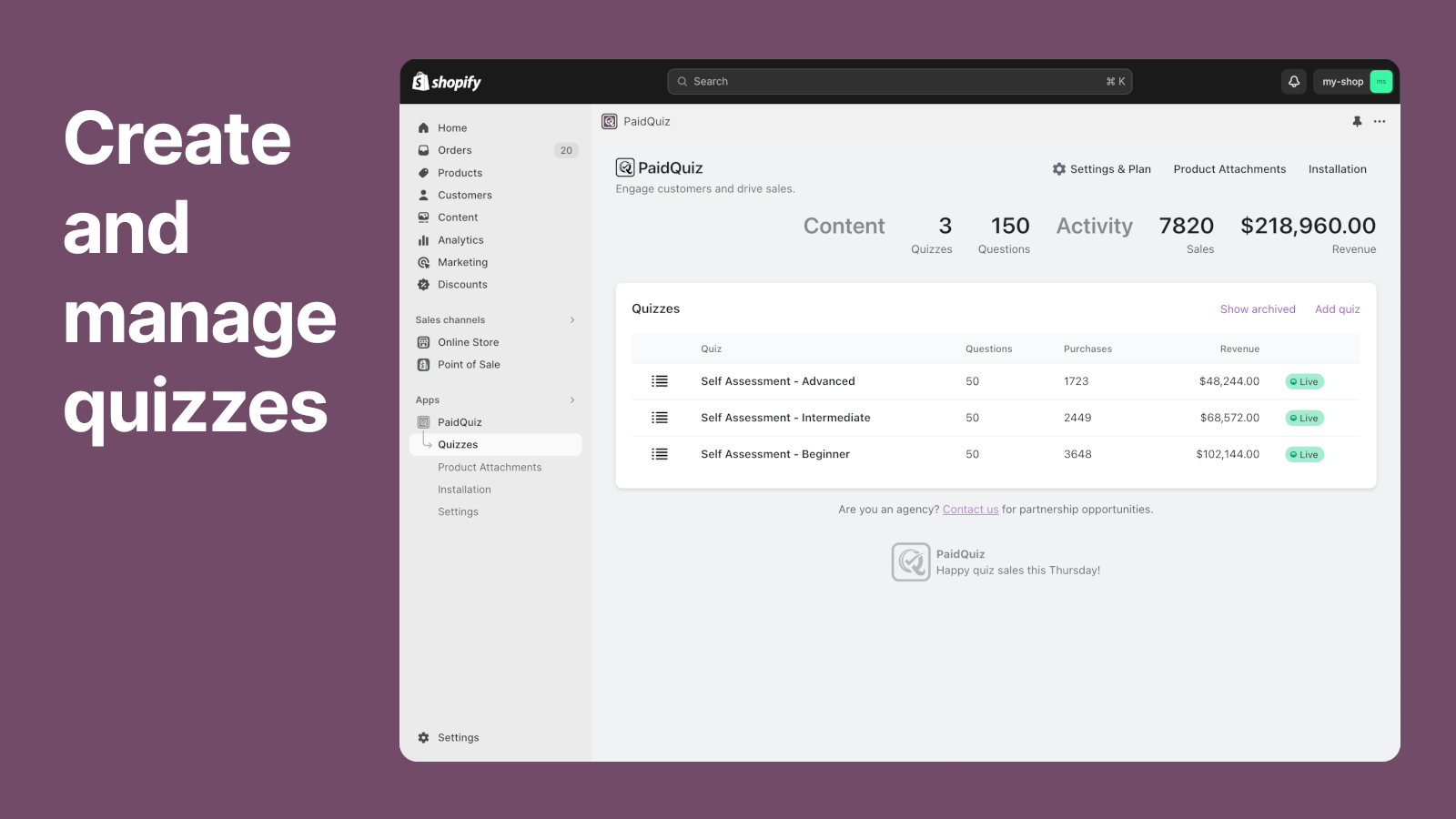Screen dimensions: 1456x819
Task: Click the Add quiz button
Action: tap(1337, 308)
